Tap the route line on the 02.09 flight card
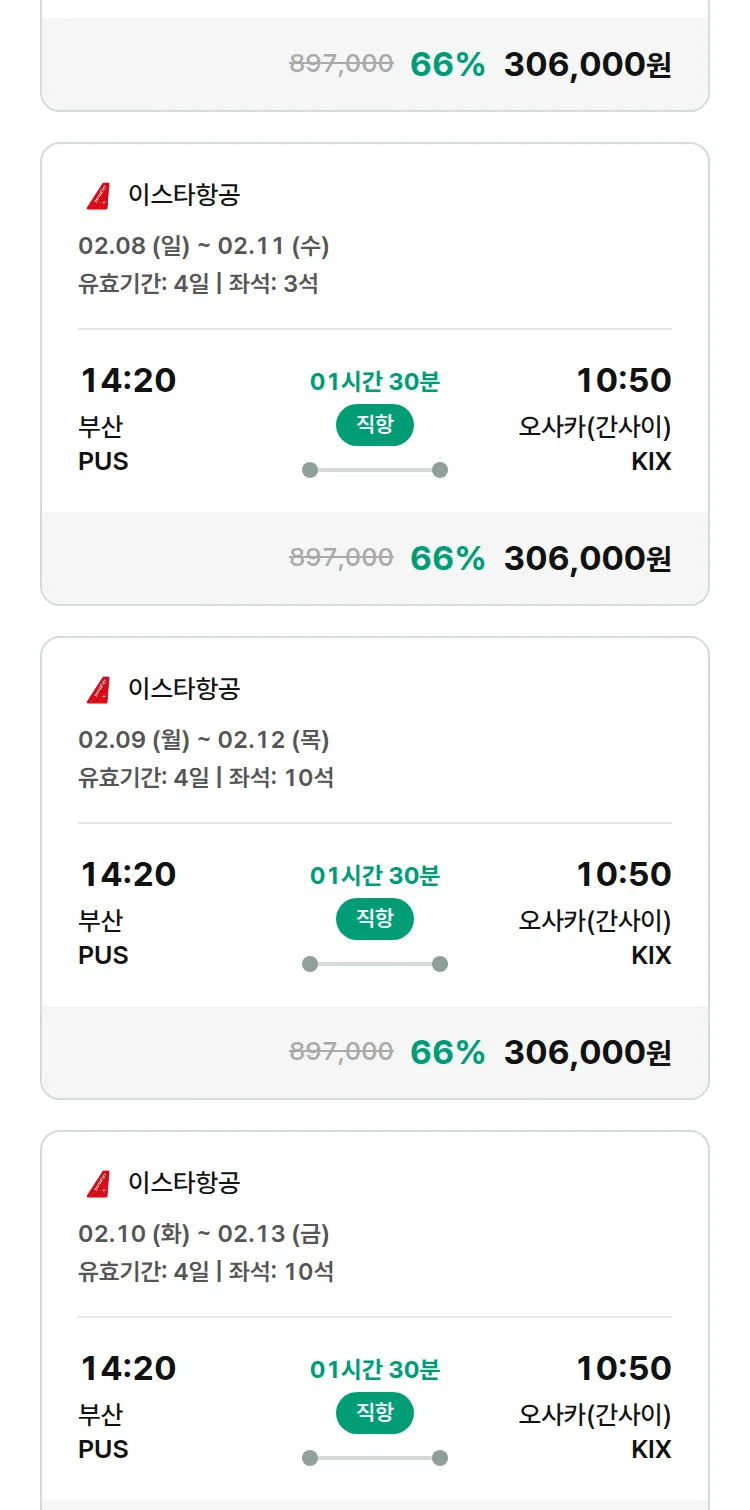Viewport: 750px width, 1510px height. coord(374,964)
